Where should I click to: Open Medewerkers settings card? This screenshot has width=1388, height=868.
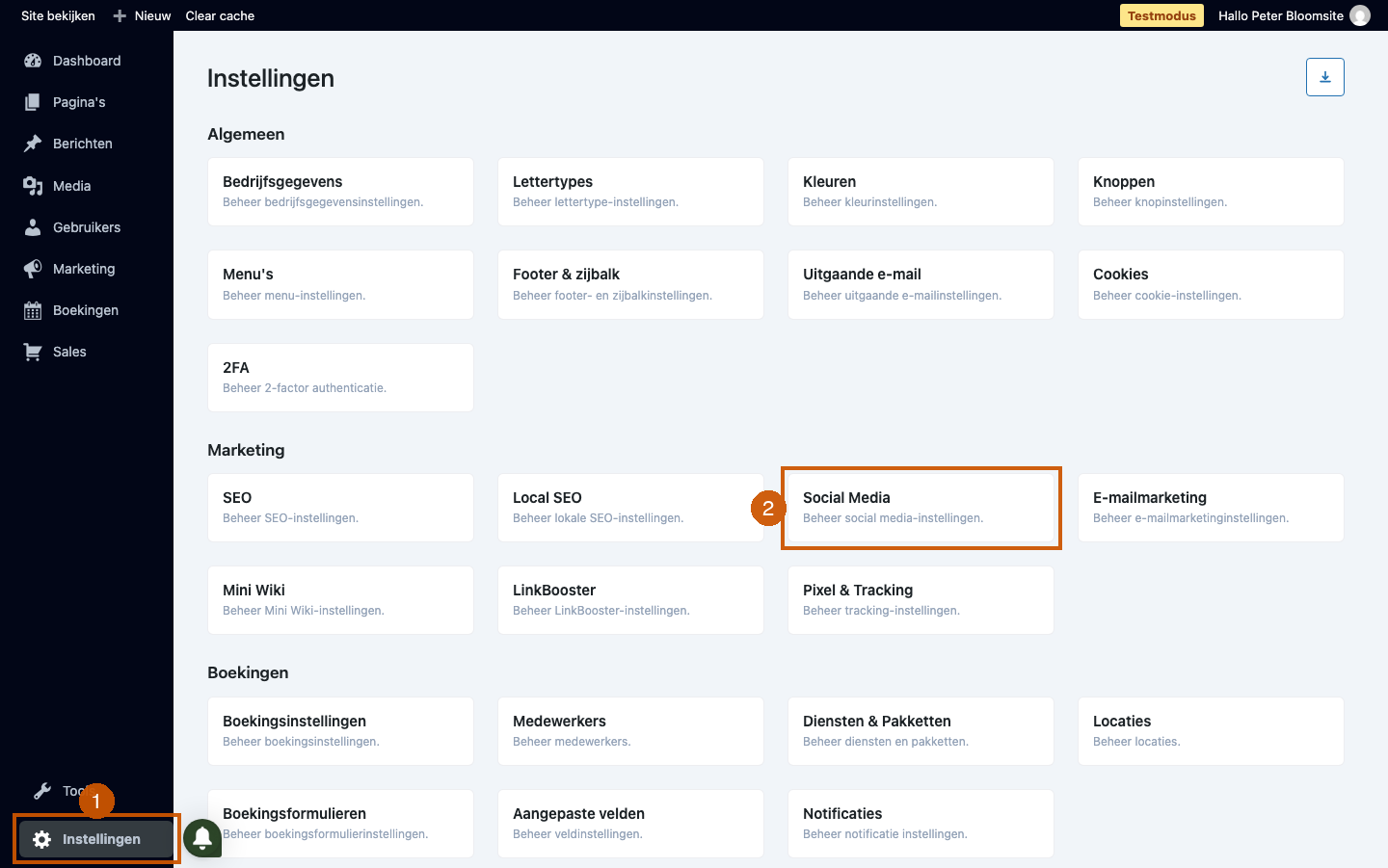630,731
